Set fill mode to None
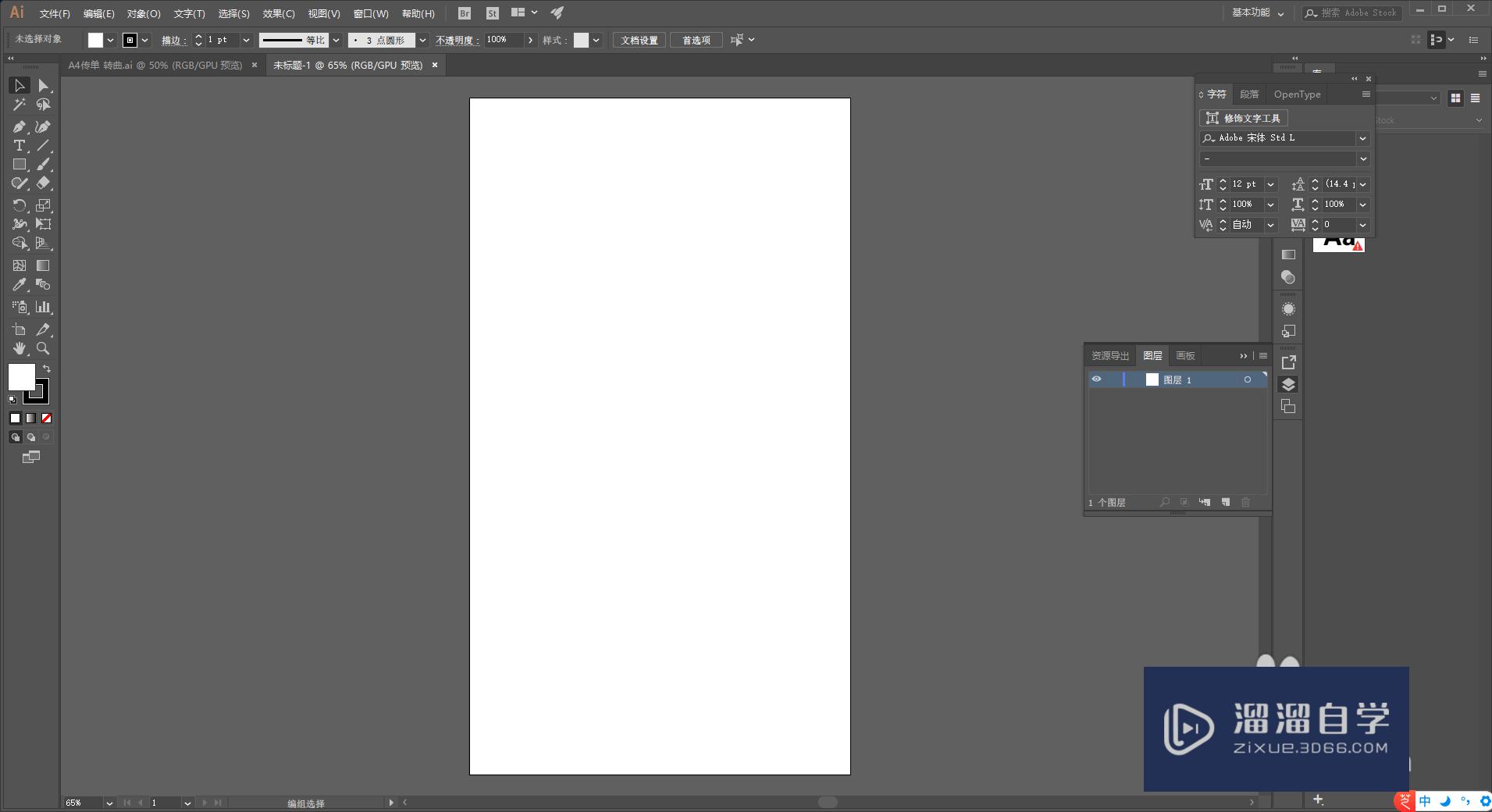 (x=46, y=418)
